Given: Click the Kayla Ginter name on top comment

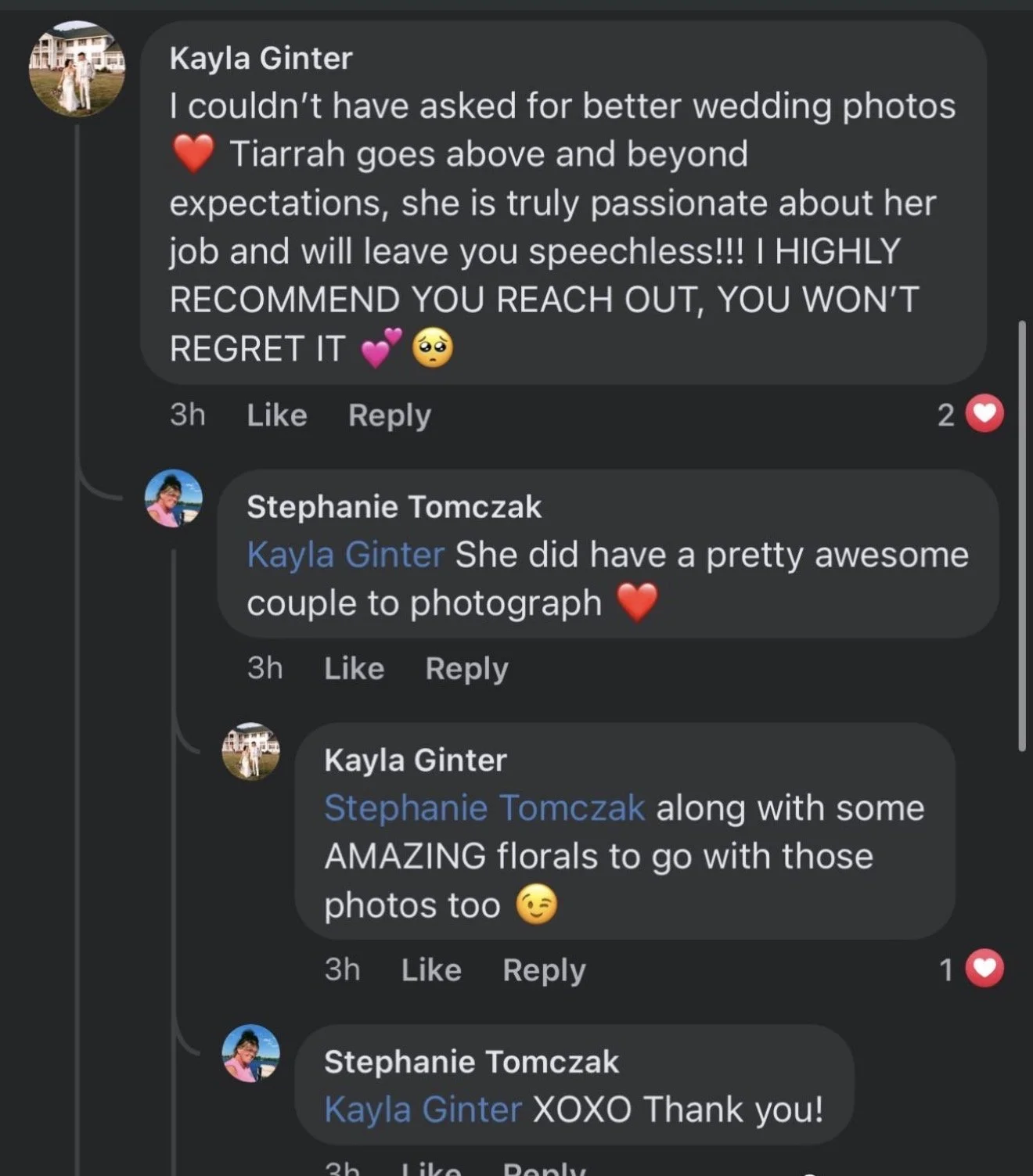Looking at the screenshot, I should pyautogui.click(x=261, y=59).
